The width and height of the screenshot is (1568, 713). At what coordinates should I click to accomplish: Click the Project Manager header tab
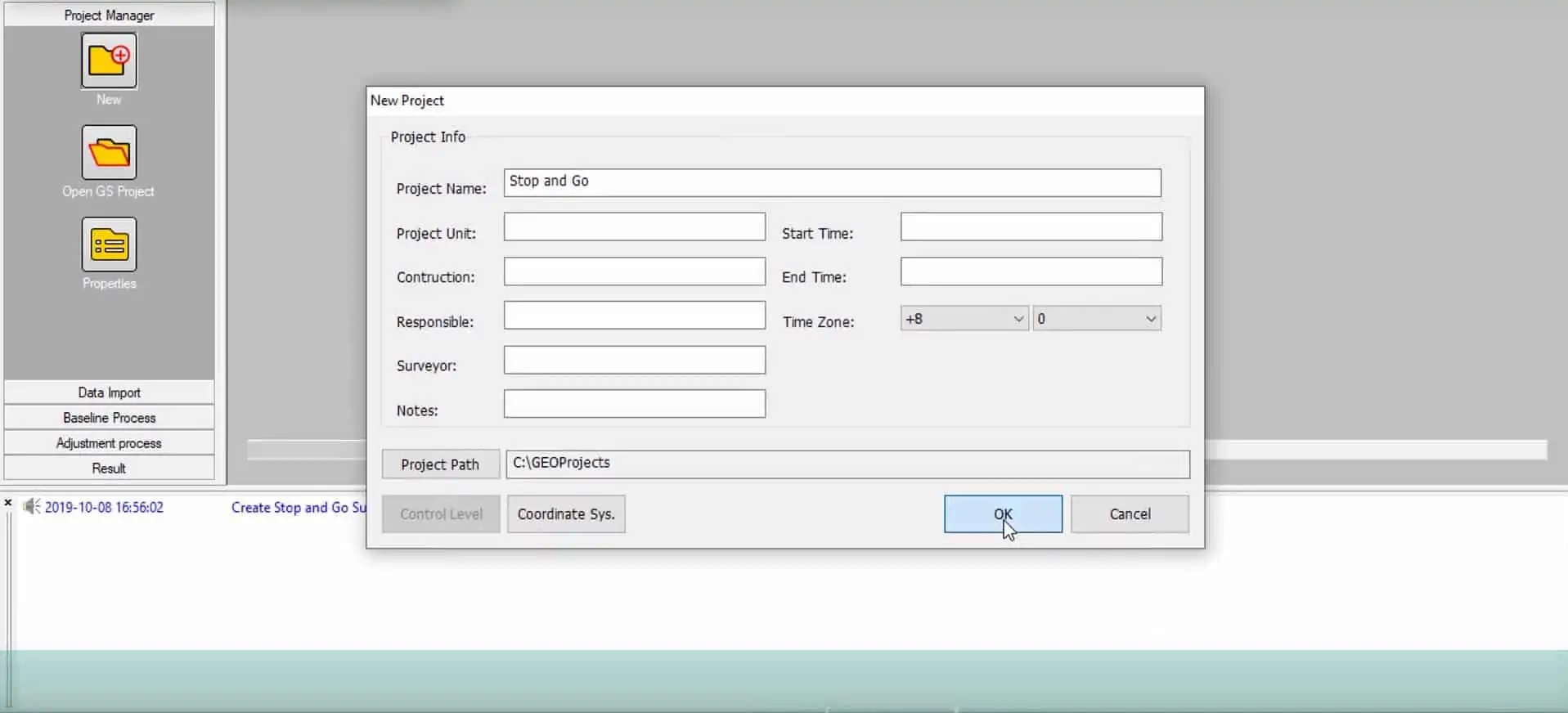click(109, 15)
